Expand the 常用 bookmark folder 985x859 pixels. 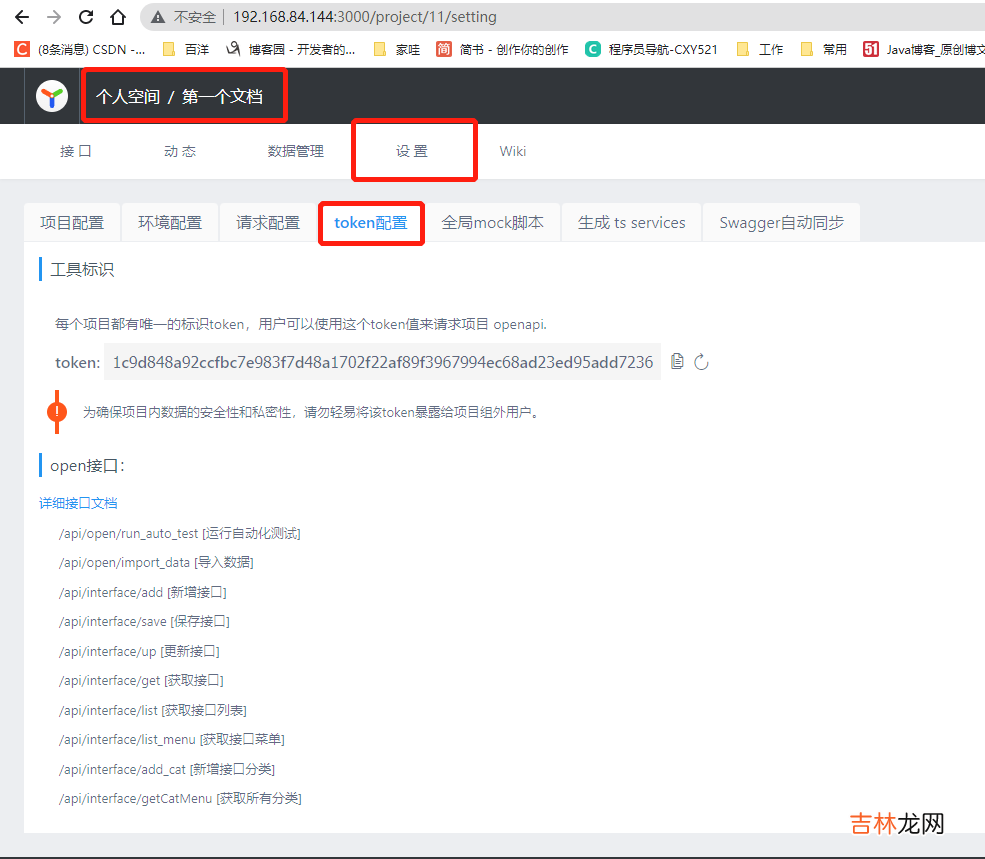coord(824,49)
